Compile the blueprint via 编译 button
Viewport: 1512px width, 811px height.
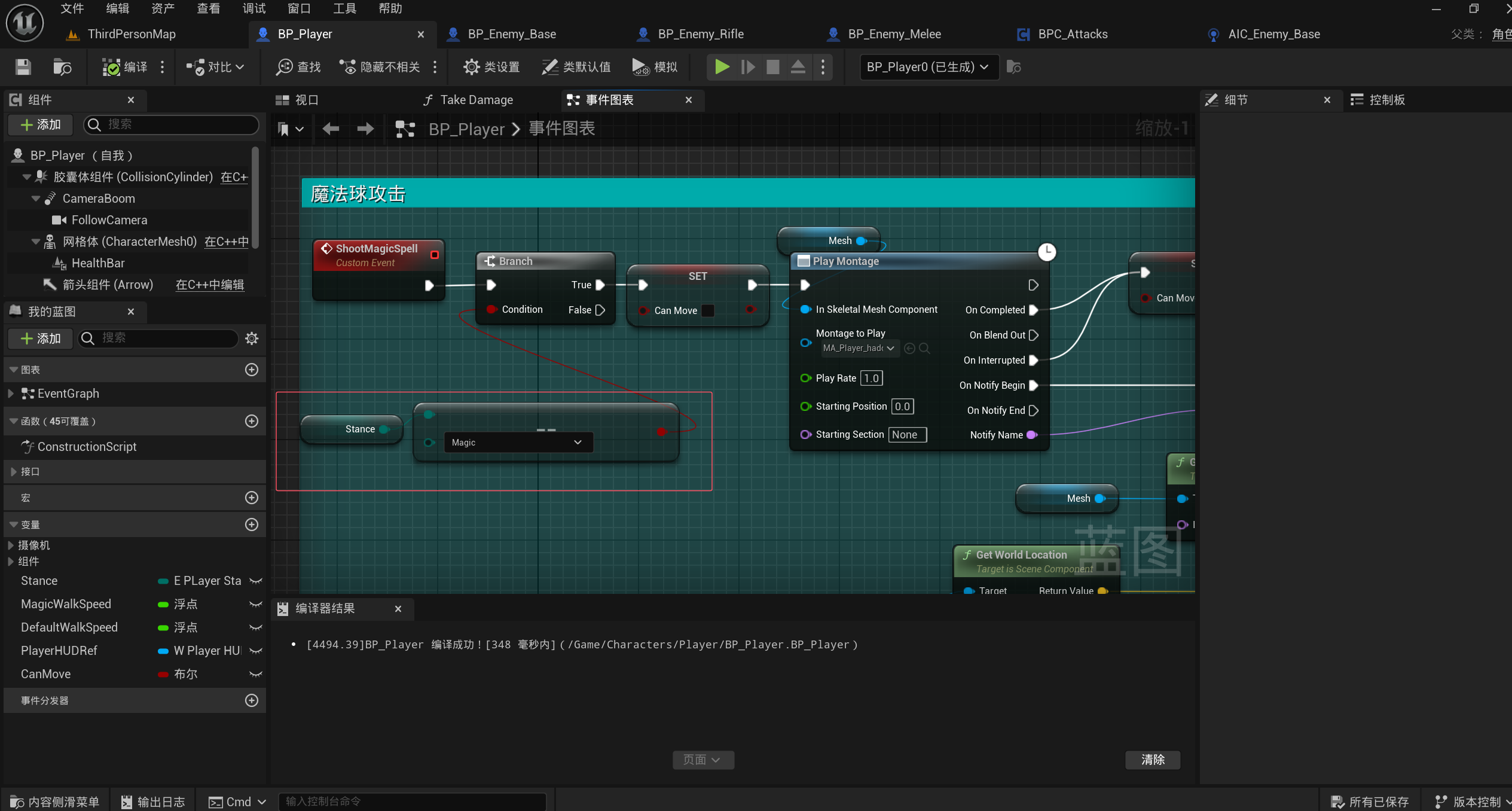pos(124,67)
